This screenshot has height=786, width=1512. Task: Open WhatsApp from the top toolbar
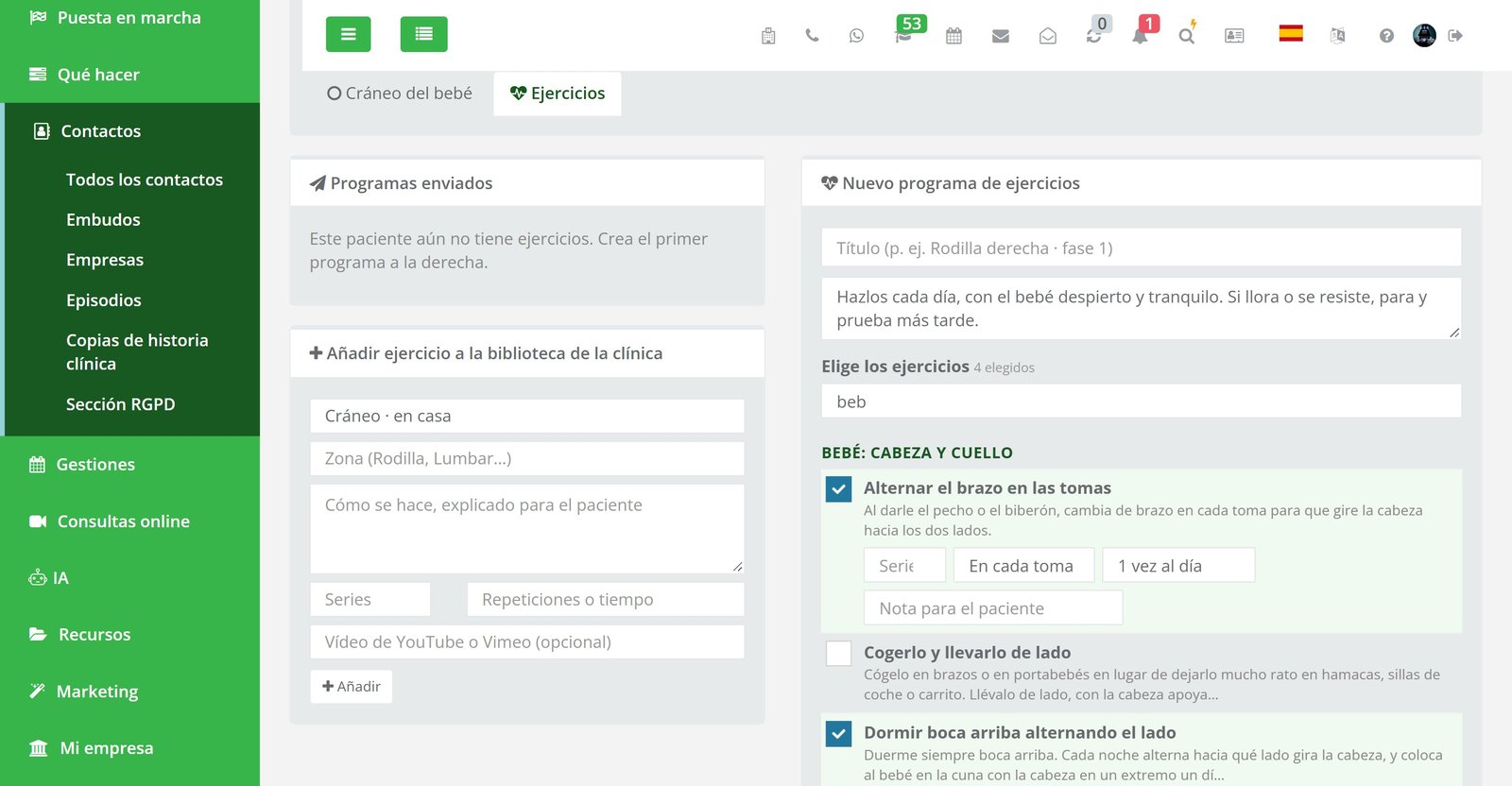click(856, 36)
